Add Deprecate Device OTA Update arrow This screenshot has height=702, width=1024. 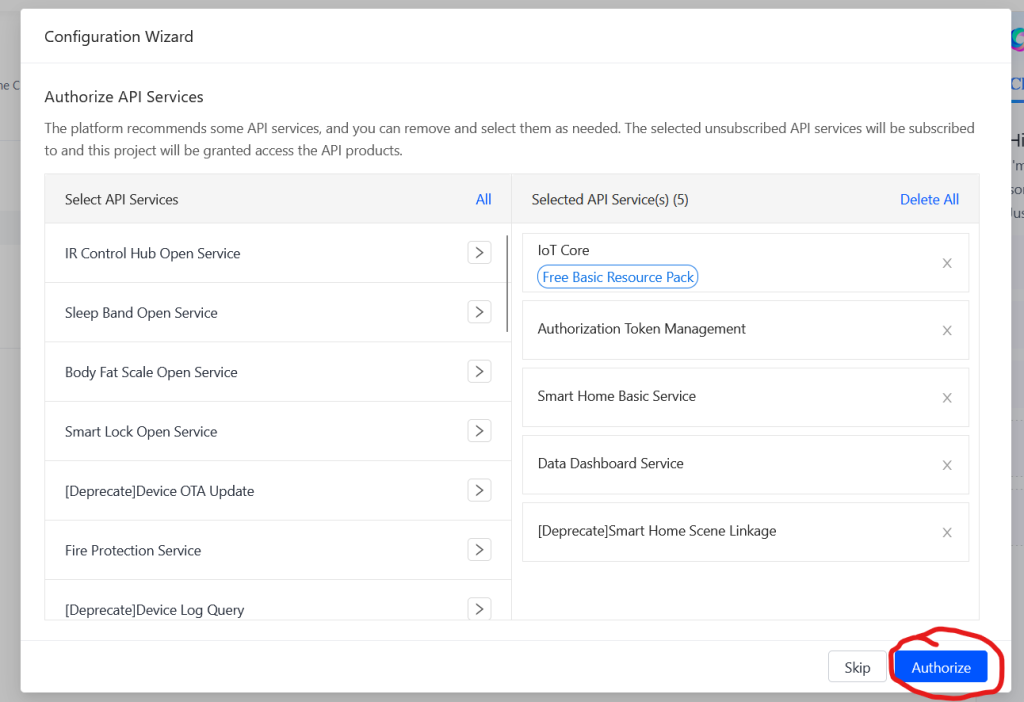click(x=479, y=491)
